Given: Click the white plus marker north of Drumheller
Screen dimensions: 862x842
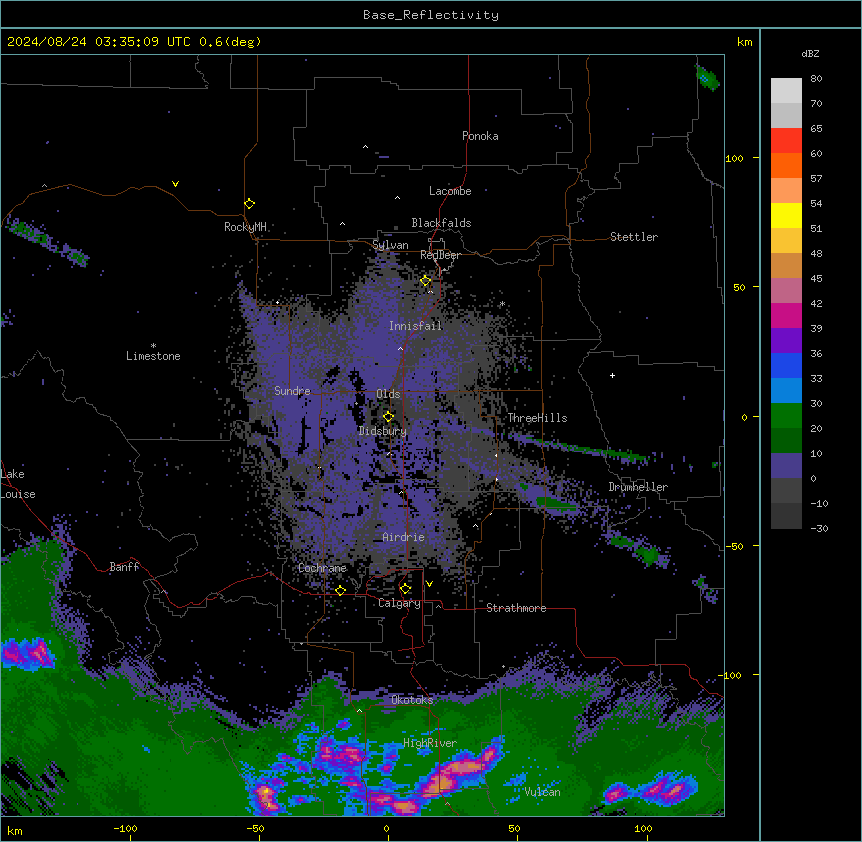Looking at the screenshot, I should (x=612, y=375).
